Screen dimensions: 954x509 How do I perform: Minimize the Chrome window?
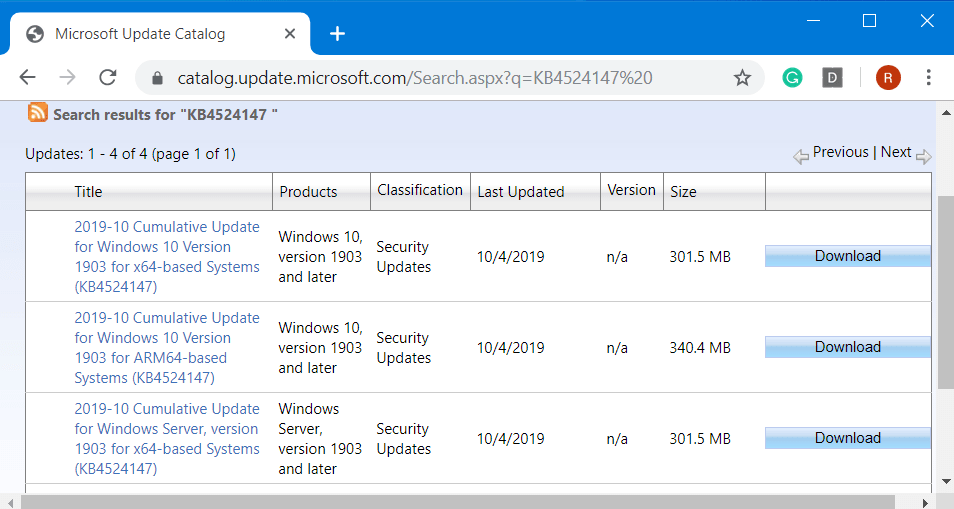point(813,21)
